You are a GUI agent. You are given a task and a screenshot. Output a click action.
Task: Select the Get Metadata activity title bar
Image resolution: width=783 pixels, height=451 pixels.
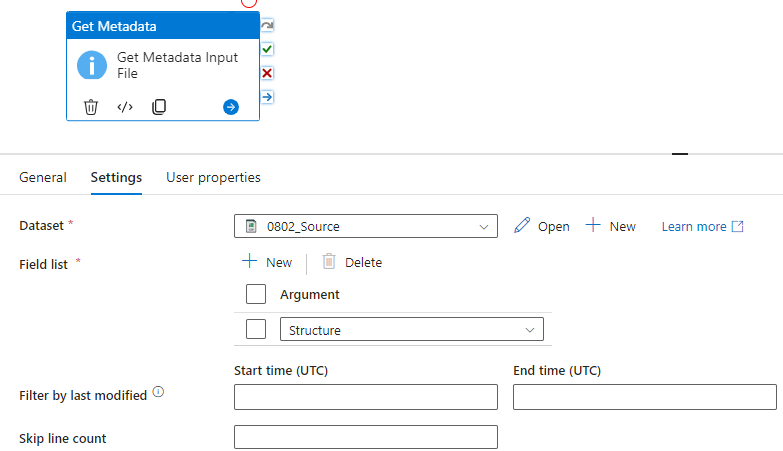pyautogui.click(x=163, y=26)
